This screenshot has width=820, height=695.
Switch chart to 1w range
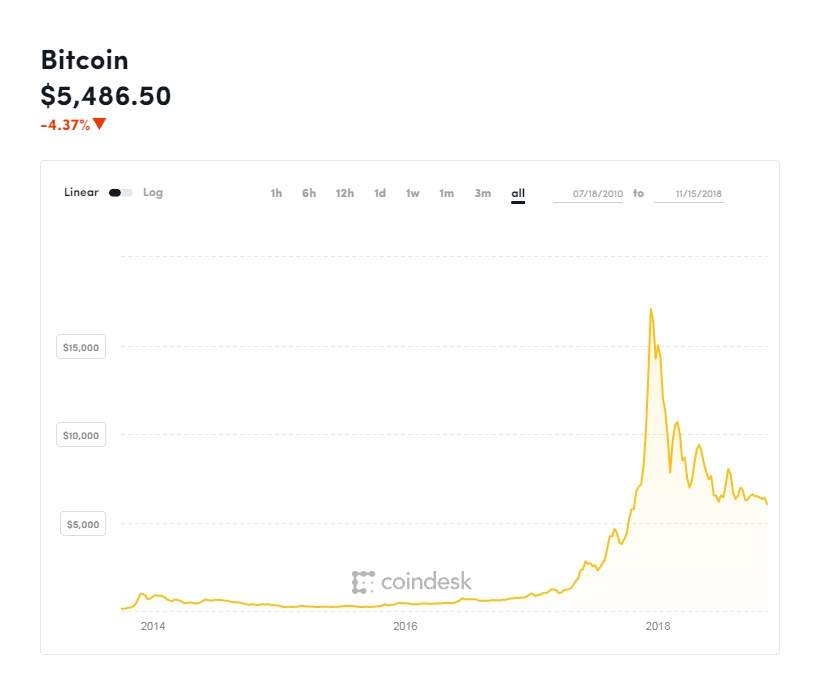[x=413, y=193]
